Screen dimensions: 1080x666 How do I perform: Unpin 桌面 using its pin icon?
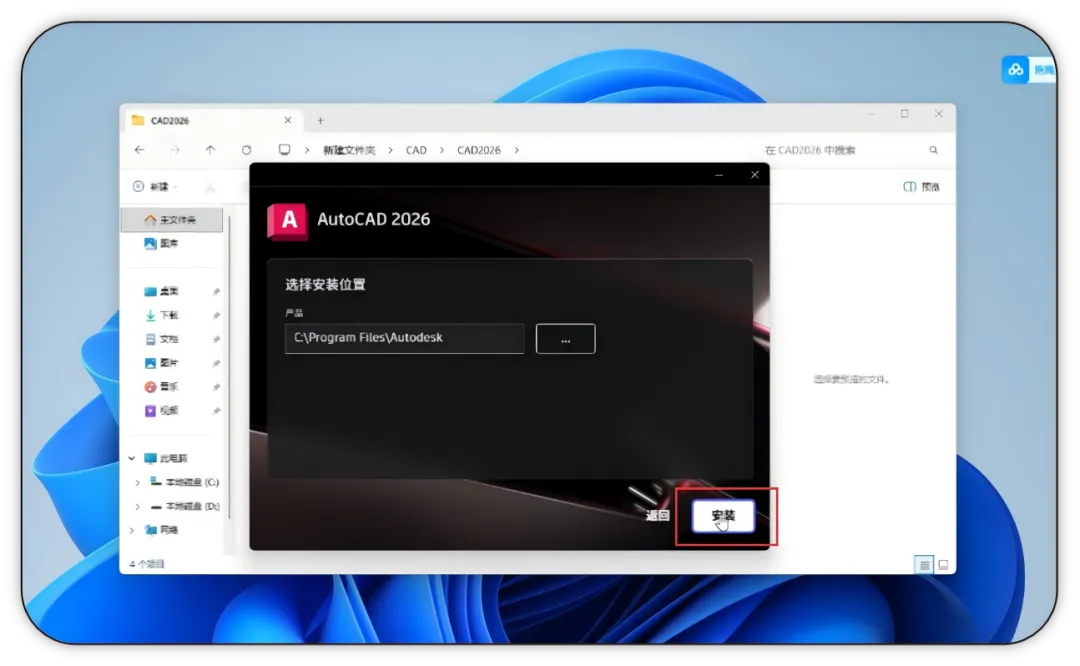coord(216,292)
